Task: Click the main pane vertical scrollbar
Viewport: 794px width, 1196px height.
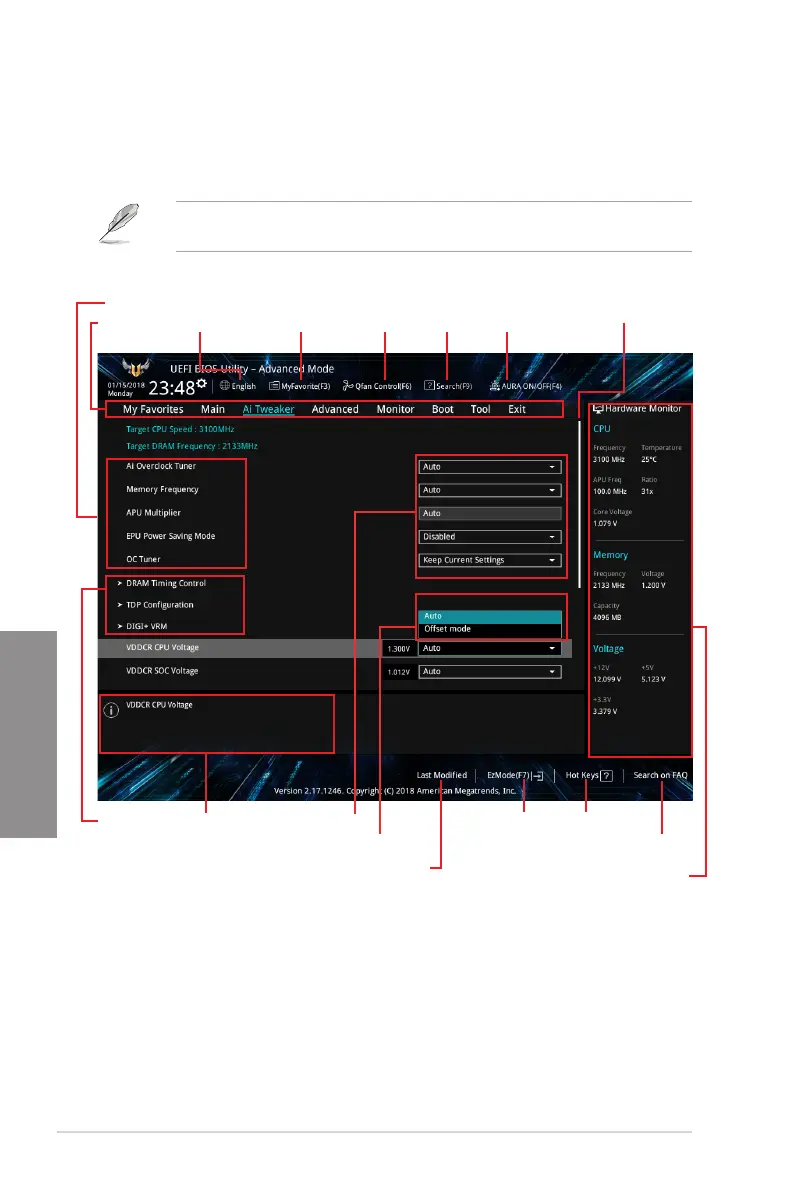Action: (x=579, y=503)
